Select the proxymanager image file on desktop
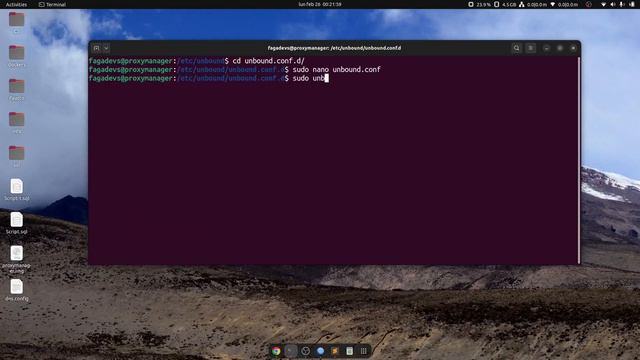The height and width of the screenshot is (360, 640). click(x=16, y=259)
